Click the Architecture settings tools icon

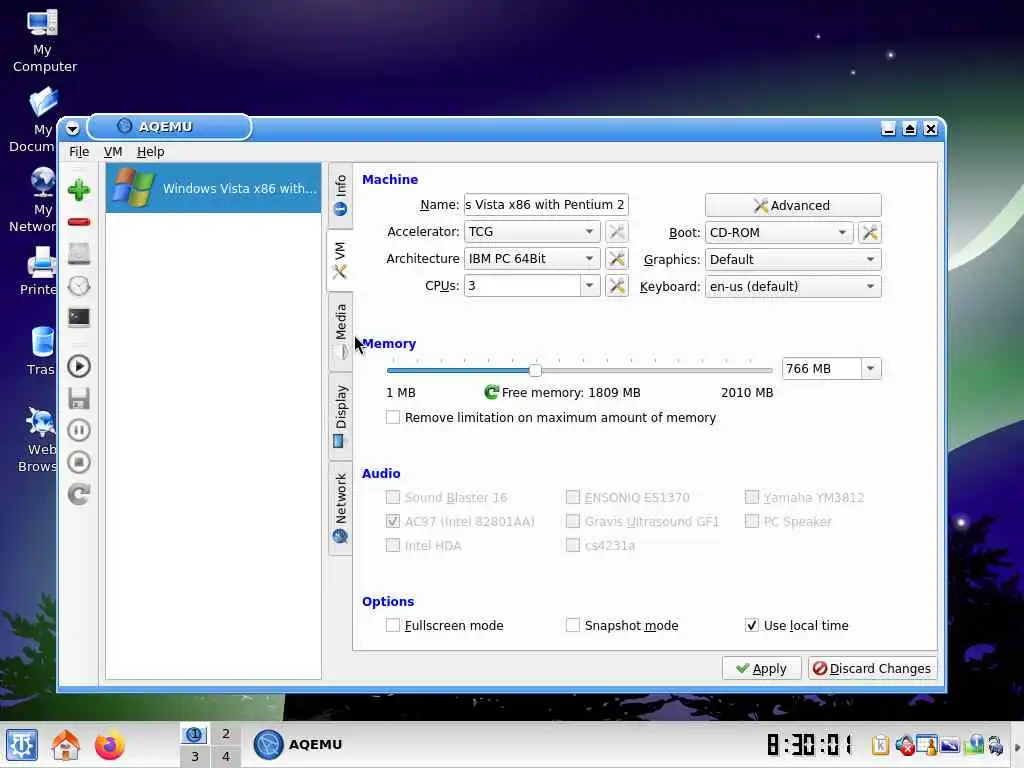616,259
